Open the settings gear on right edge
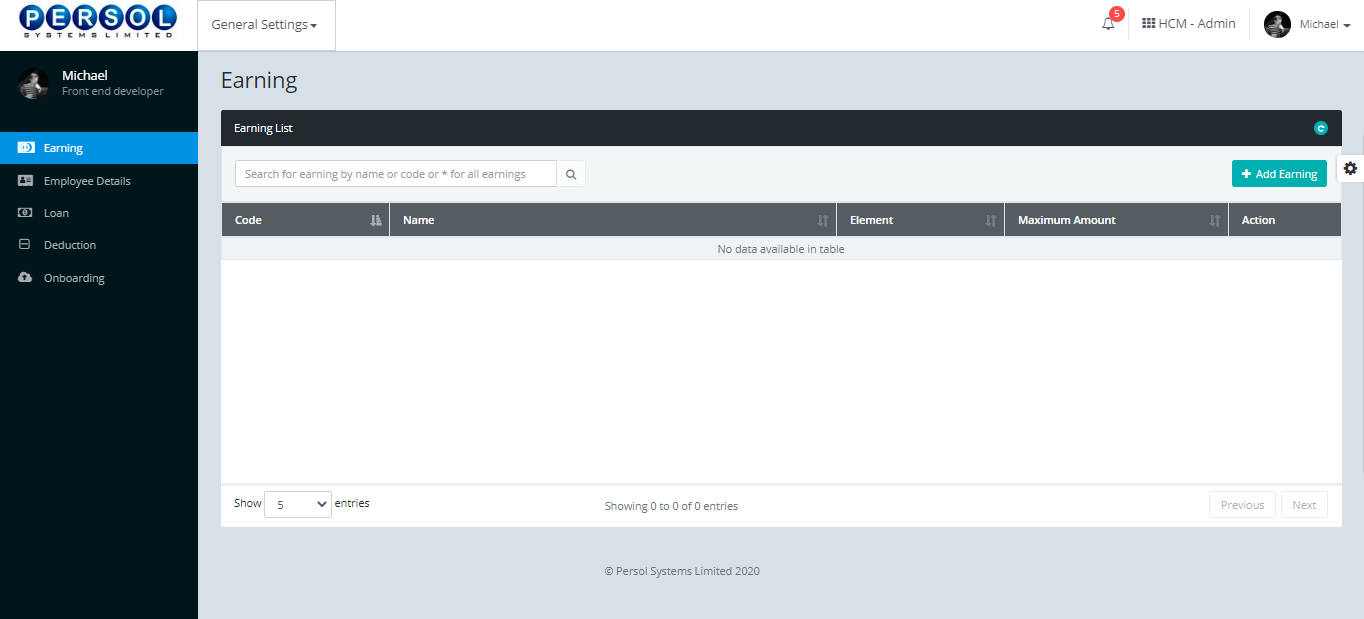 point(1350,168)
